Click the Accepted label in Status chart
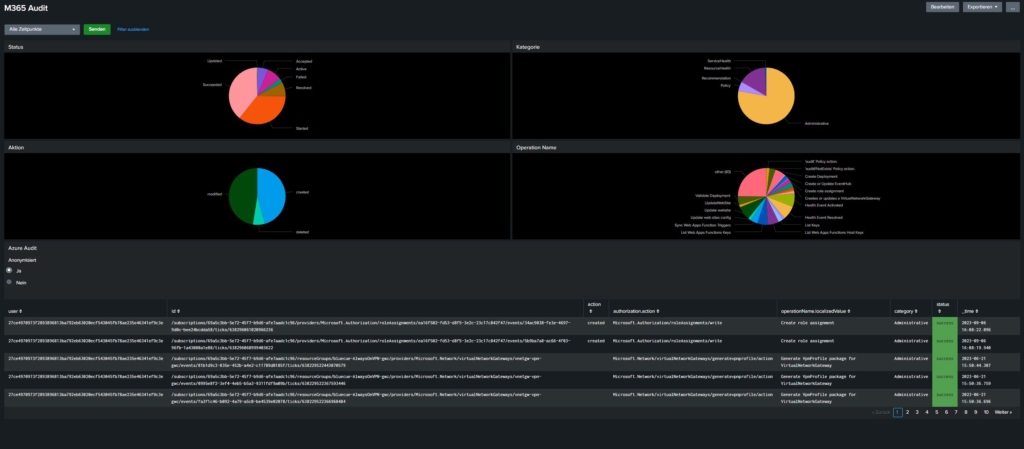 (x=304, y=61)
